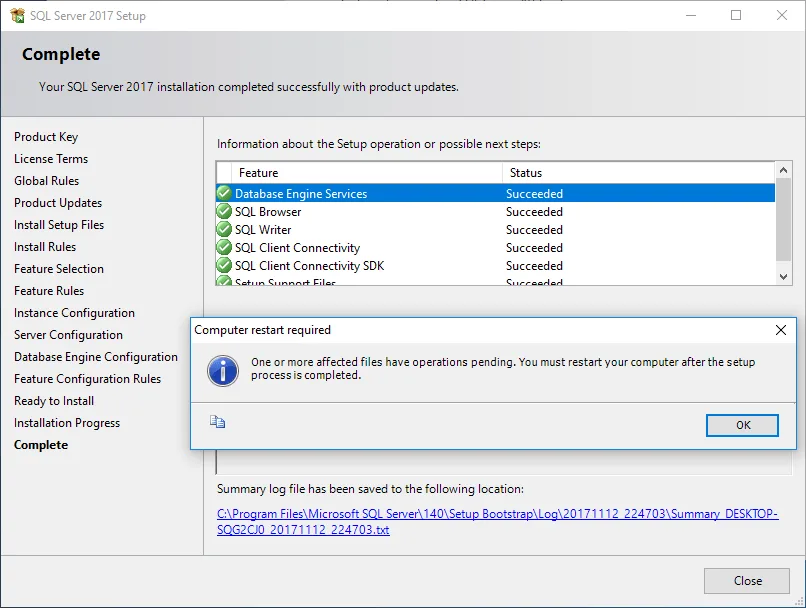This screenshot has width=806, height=608.
Task: Select Database Engine Services row
Action: coord(496,193)
